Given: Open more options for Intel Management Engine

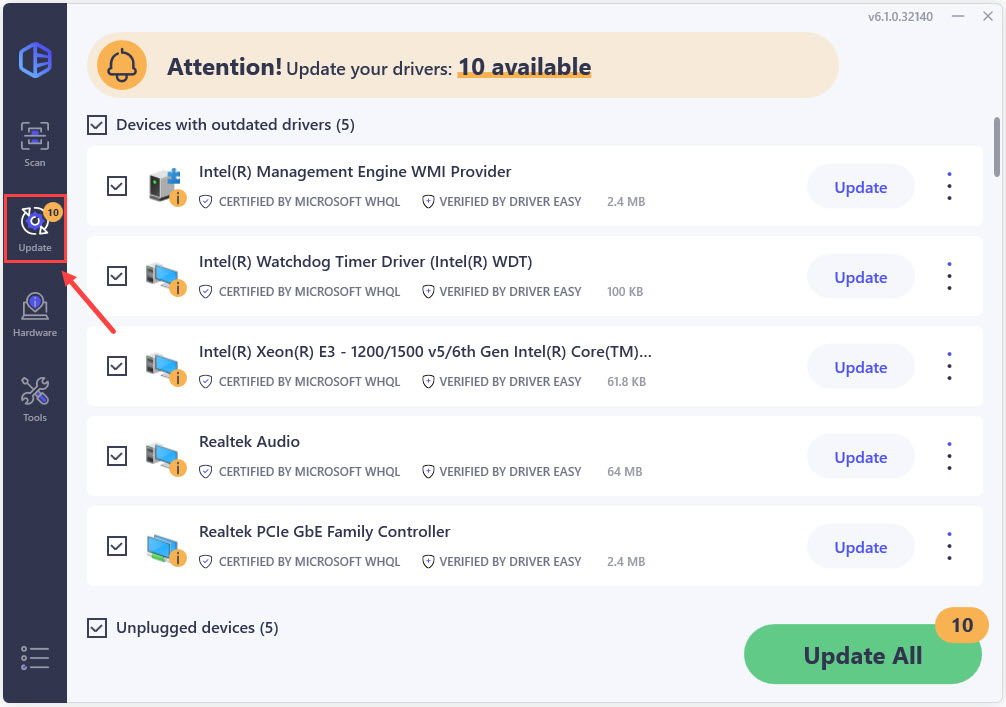Looking at the screenshot, I should click(949, 186).
